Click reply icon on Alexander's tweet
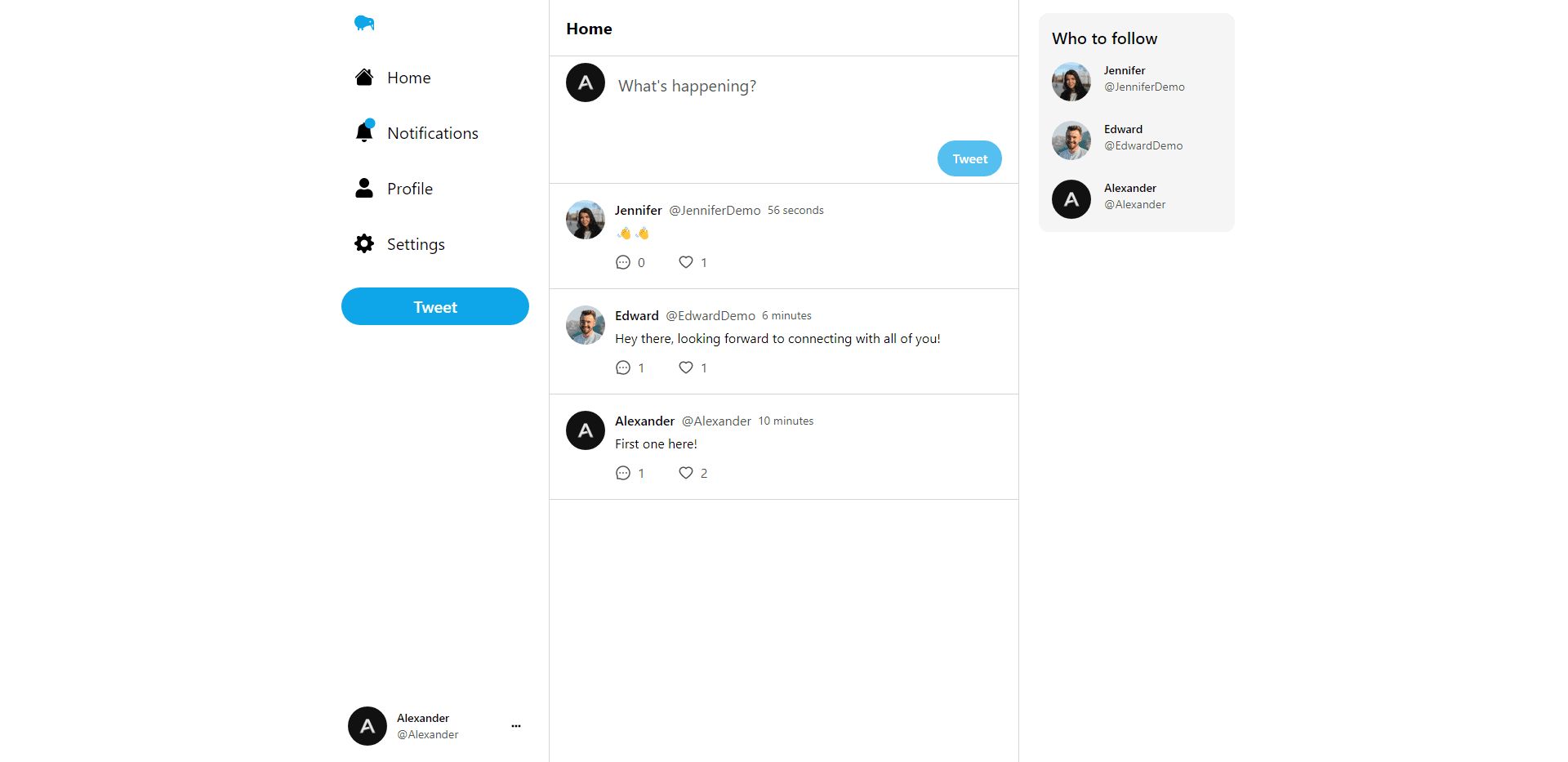 (623, 473)
